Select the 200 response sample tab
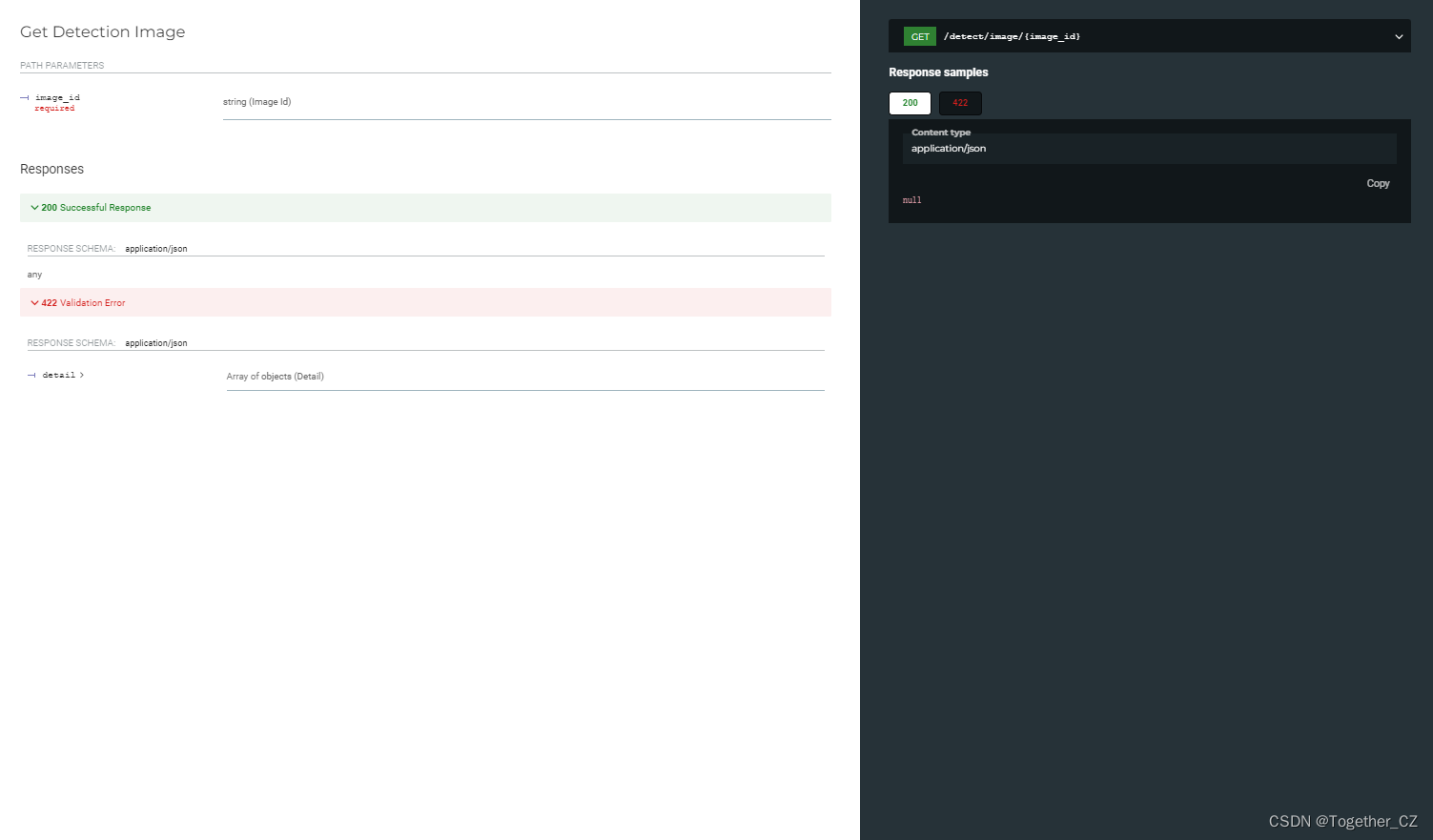1433x840 pixels. (910, 103)
